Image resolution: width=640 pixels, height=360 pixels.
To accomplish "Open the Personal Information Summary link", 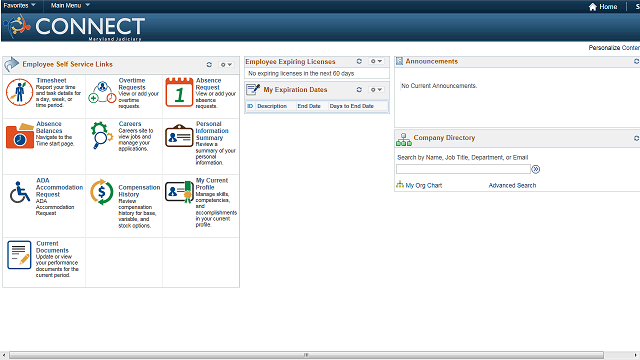I will (212, 131).
